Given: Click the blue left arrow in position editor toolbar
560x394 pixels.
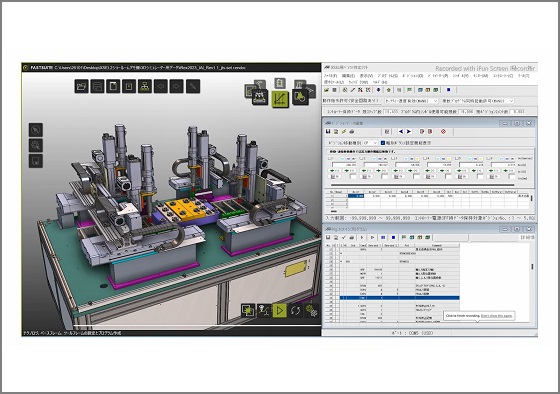Looking at the screenshot, I should tap(401, 131).
